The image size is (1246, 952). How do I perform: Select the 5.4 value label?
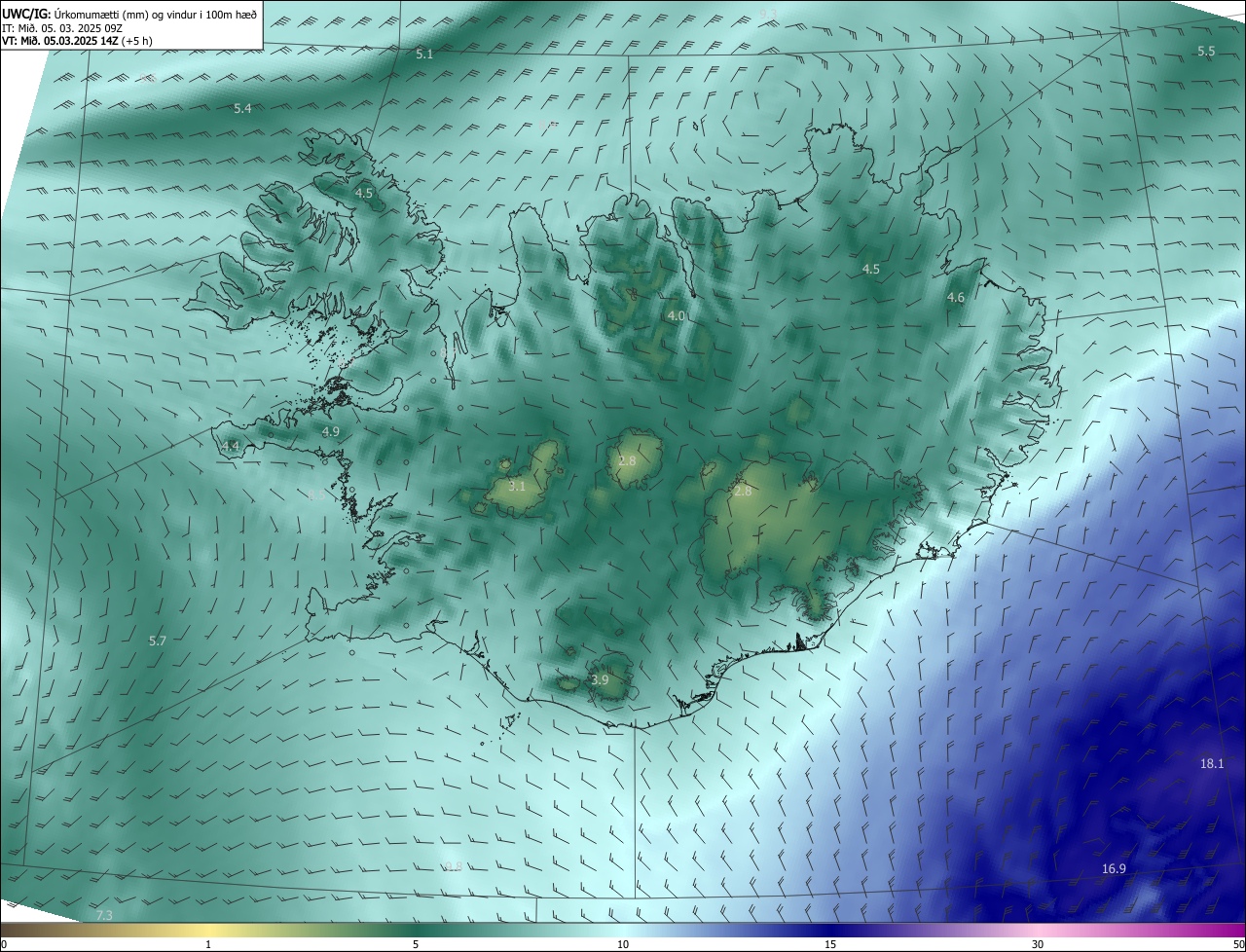click(x=242, y=109)
